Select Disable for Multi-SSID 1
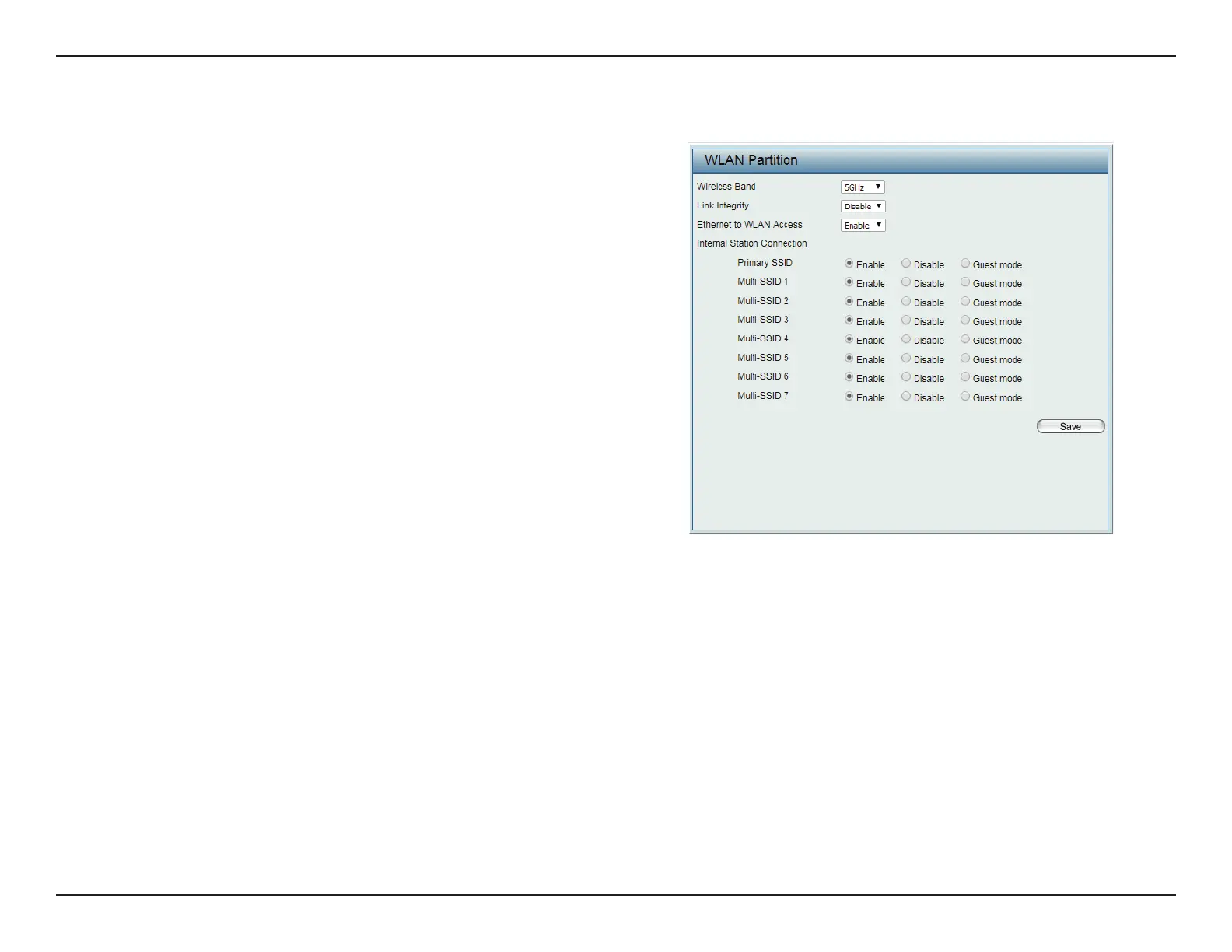Screen dimensions: 1232x952 pos(906,282)
